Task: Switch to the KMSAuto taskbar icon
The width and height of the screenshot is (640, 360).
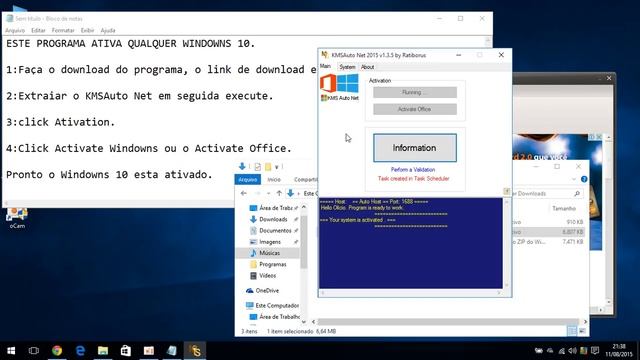Action: tap(195, 351)
